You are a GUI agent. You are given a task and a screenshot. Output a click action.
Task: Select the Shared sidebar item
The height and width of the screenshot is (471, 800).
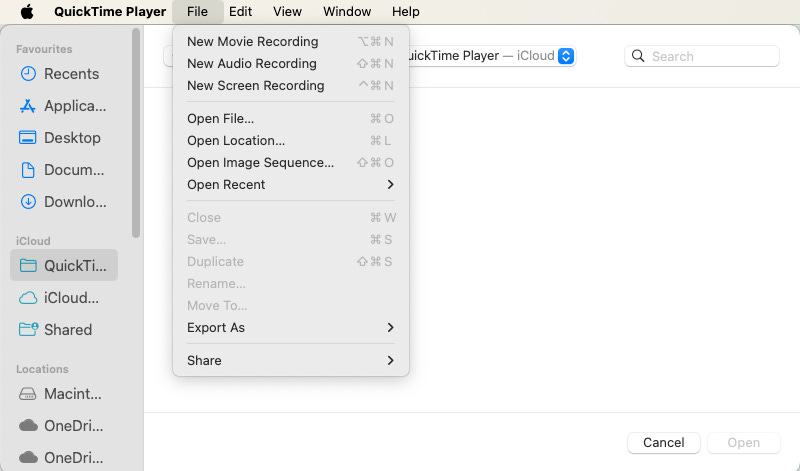64,330
